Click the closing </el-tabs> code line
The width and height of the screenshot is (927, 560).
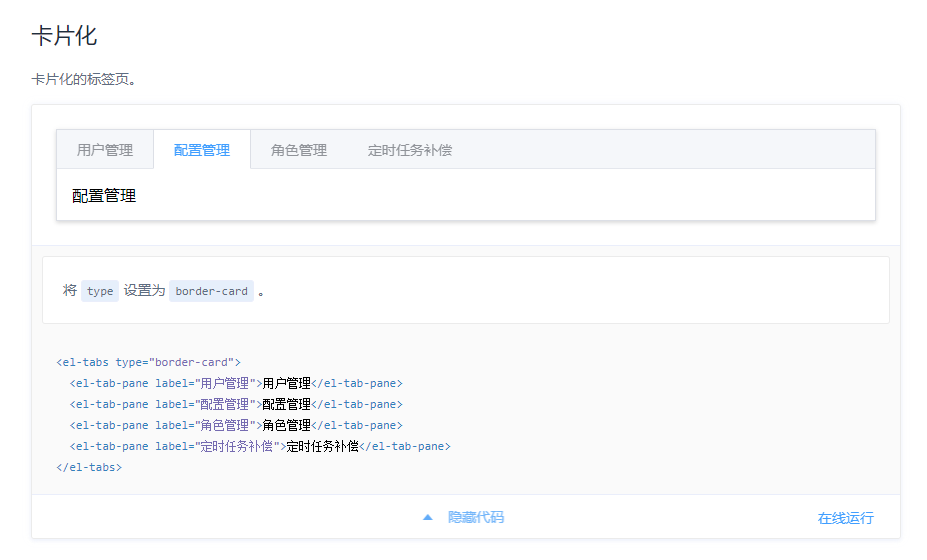89,467
